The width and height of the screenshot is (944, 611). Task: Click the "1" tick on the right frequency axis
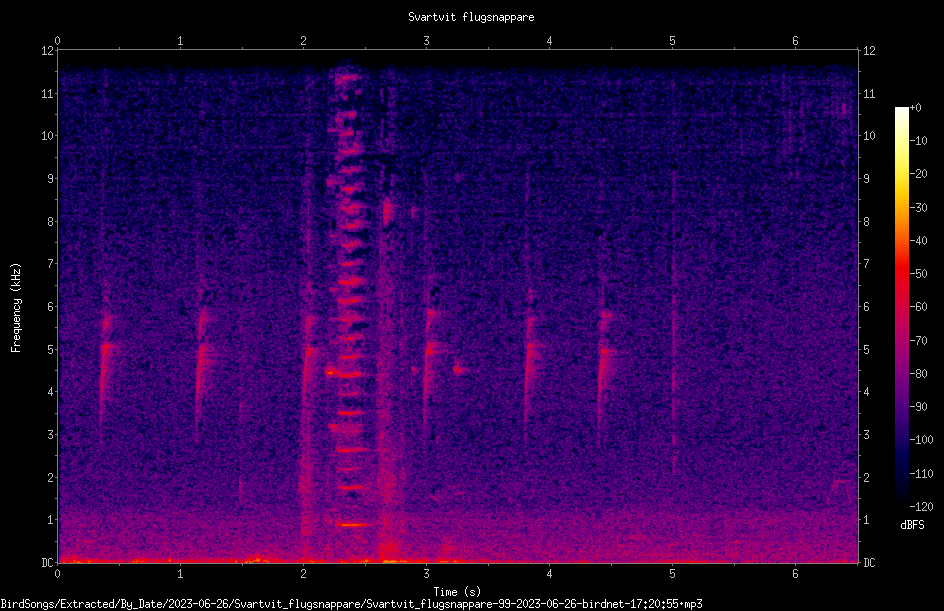coord(867,520)
